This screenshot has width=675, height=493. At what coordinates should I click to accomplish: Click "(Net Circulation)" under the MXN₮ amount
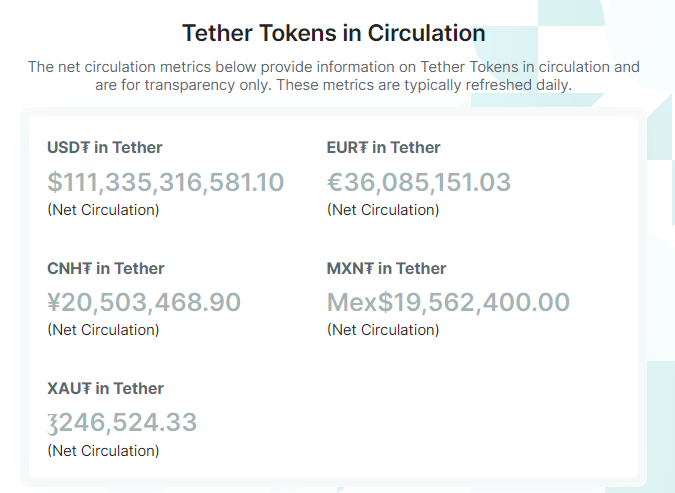[x=383, y=330]
